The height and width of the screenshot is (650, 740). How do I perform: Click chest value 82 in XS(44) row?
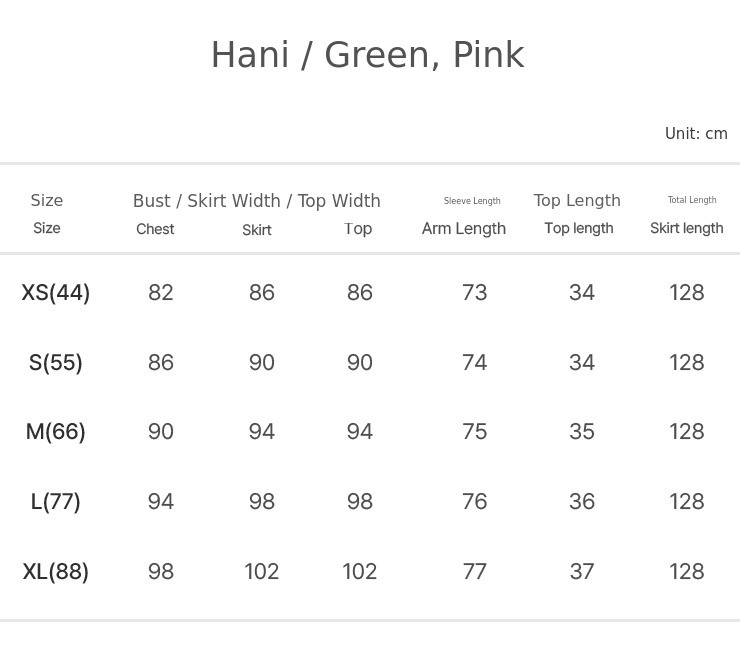(161, 293)
